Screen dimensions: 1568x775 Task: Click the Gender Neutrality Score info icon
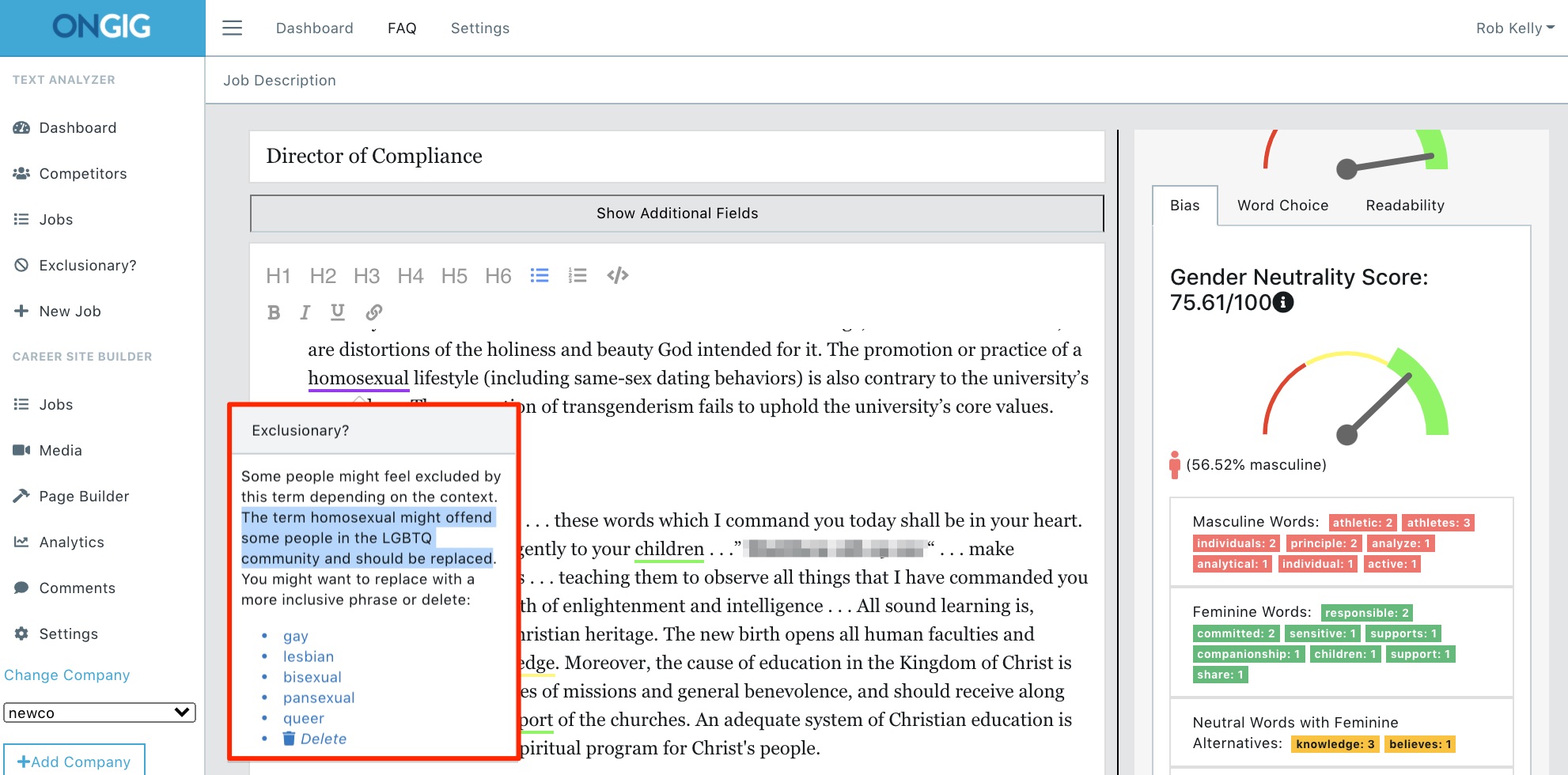[1283, 302]
